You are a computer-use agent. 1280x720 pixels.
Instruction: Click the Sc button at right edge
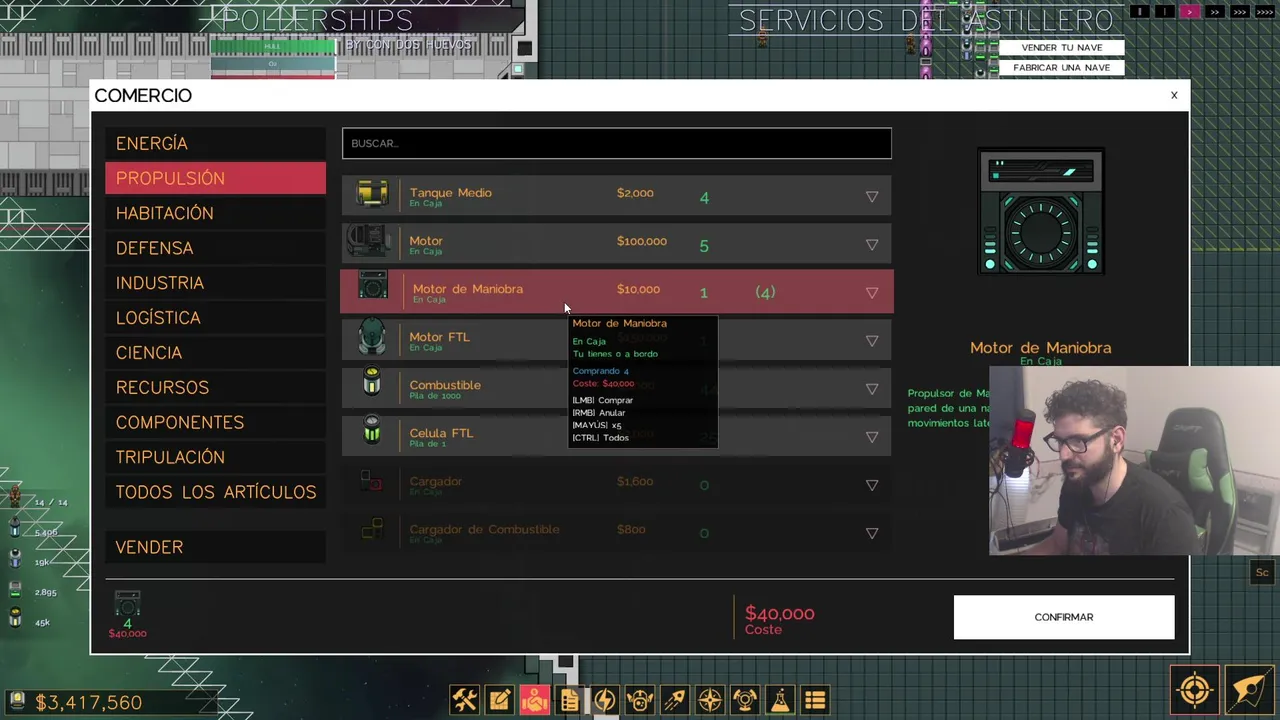pos(1262,573)
